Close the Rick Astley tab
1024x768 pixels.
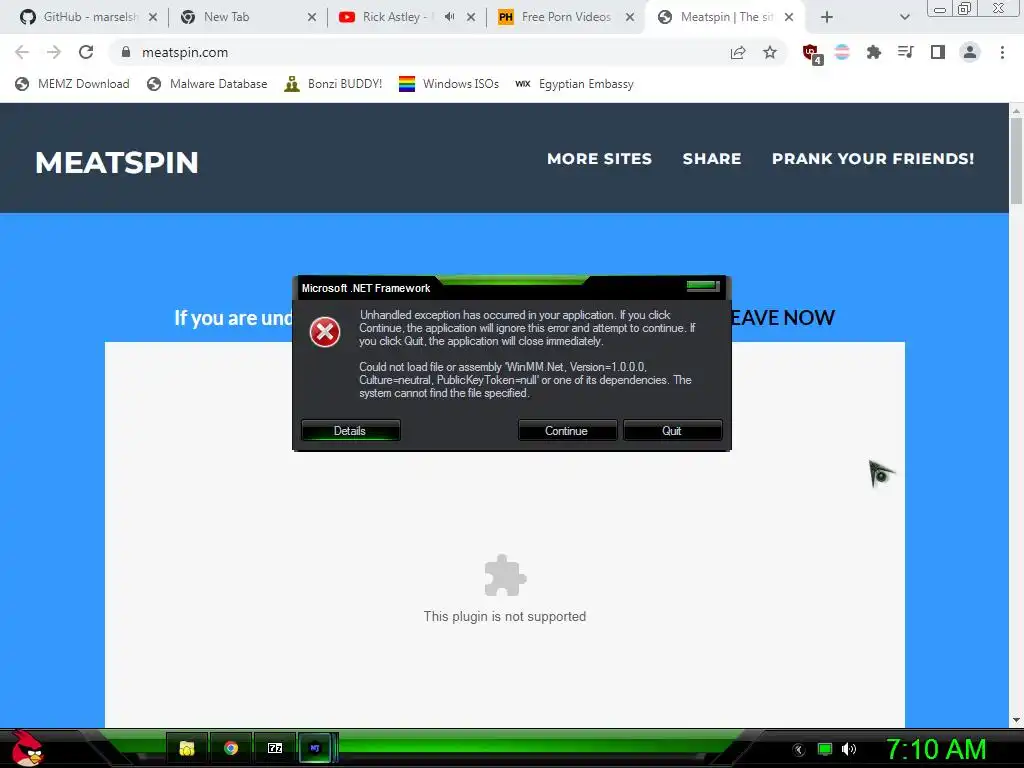pos(471,18)
